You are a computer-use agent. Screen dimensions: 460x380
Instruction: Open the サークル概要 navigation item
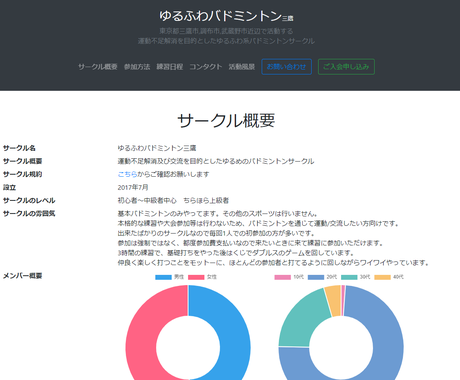[x=98, y=67]
